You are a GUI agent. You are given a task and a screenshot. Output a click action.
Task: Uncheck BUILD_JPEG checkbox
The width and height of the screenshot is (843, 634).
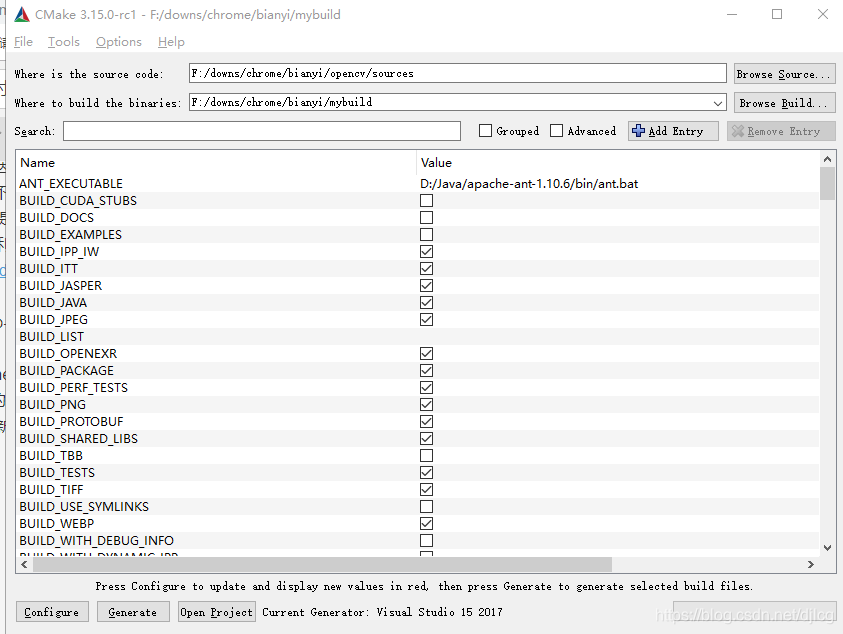426,319
